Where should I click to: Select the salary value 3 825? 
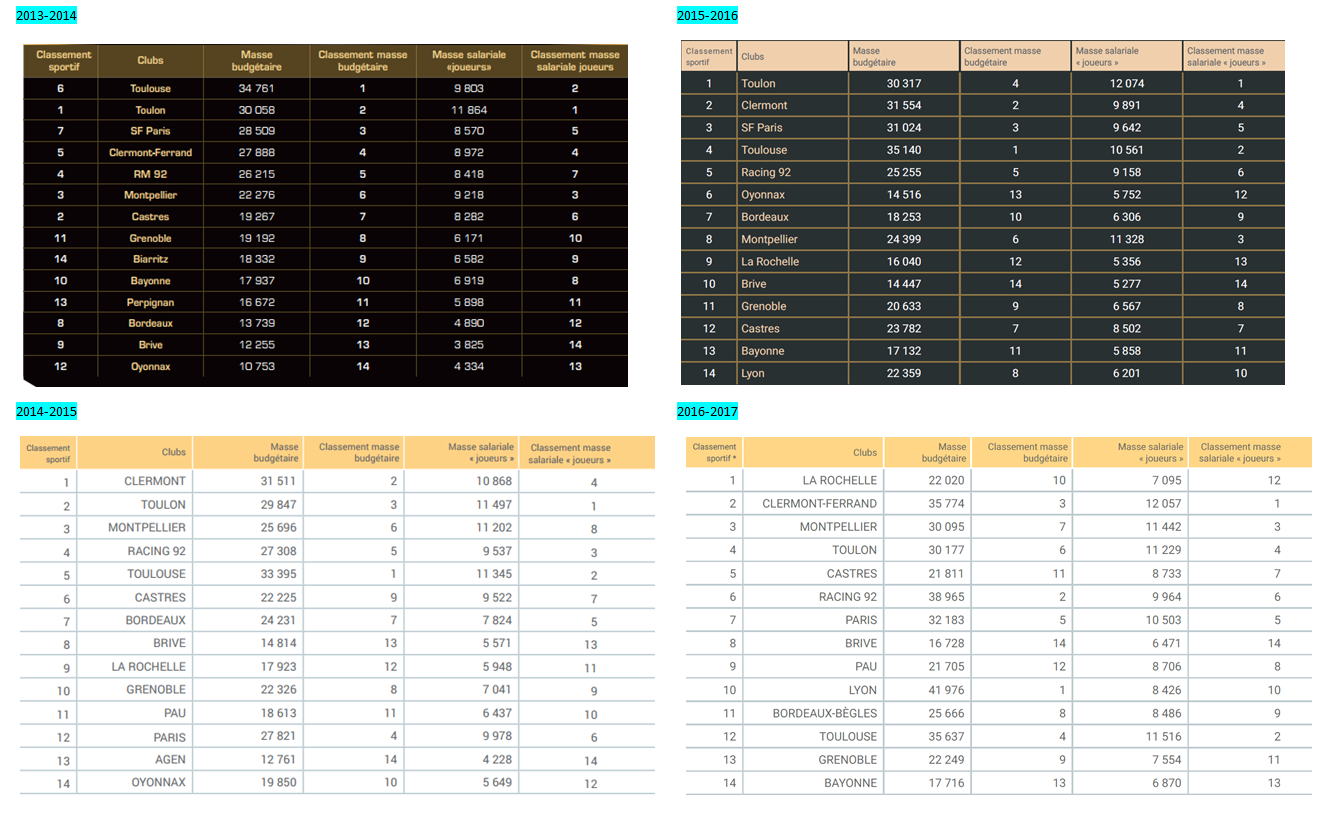[x=469, y=345]
